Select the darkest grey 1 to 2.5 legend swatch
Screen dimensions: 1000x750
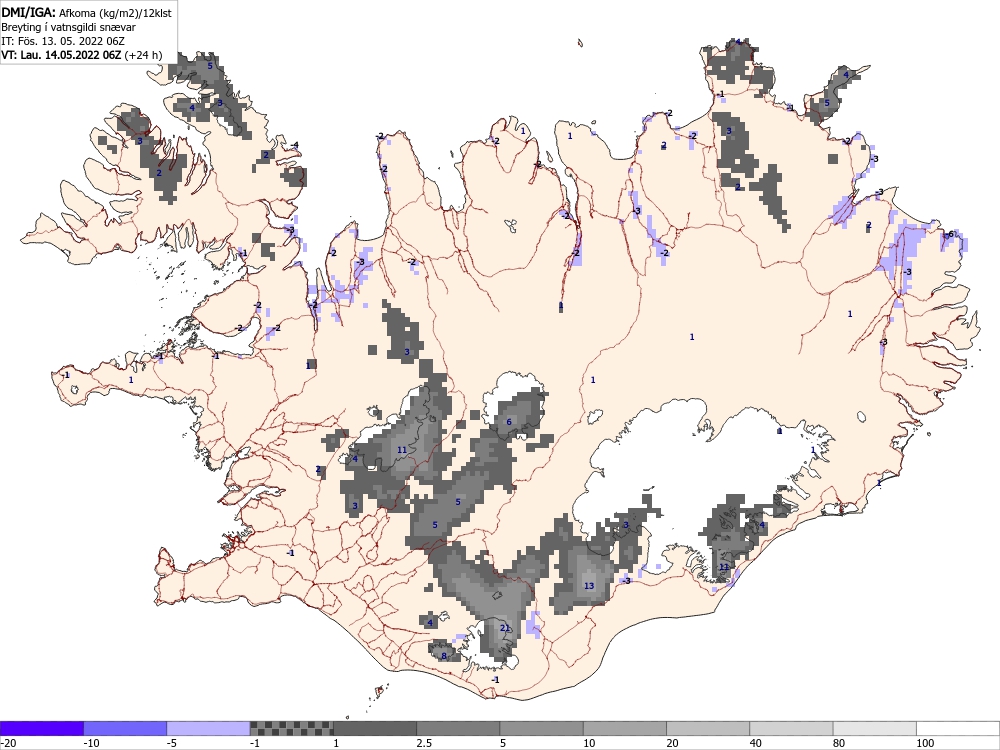tap(375, 728)
